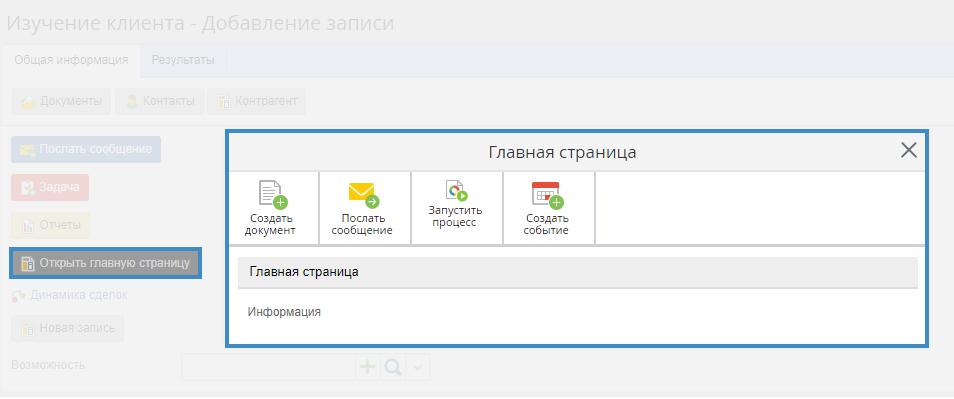This screenshot has width=954, height=399.
Task: Click the Создать событие calendar icon
Action: click(548, 195)
